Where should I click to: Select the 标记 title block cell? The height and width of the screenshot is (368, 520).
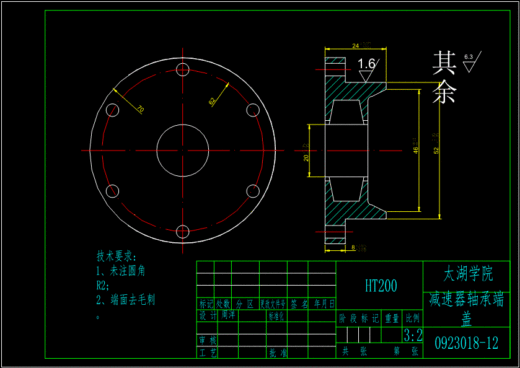[x=206, y=304]
